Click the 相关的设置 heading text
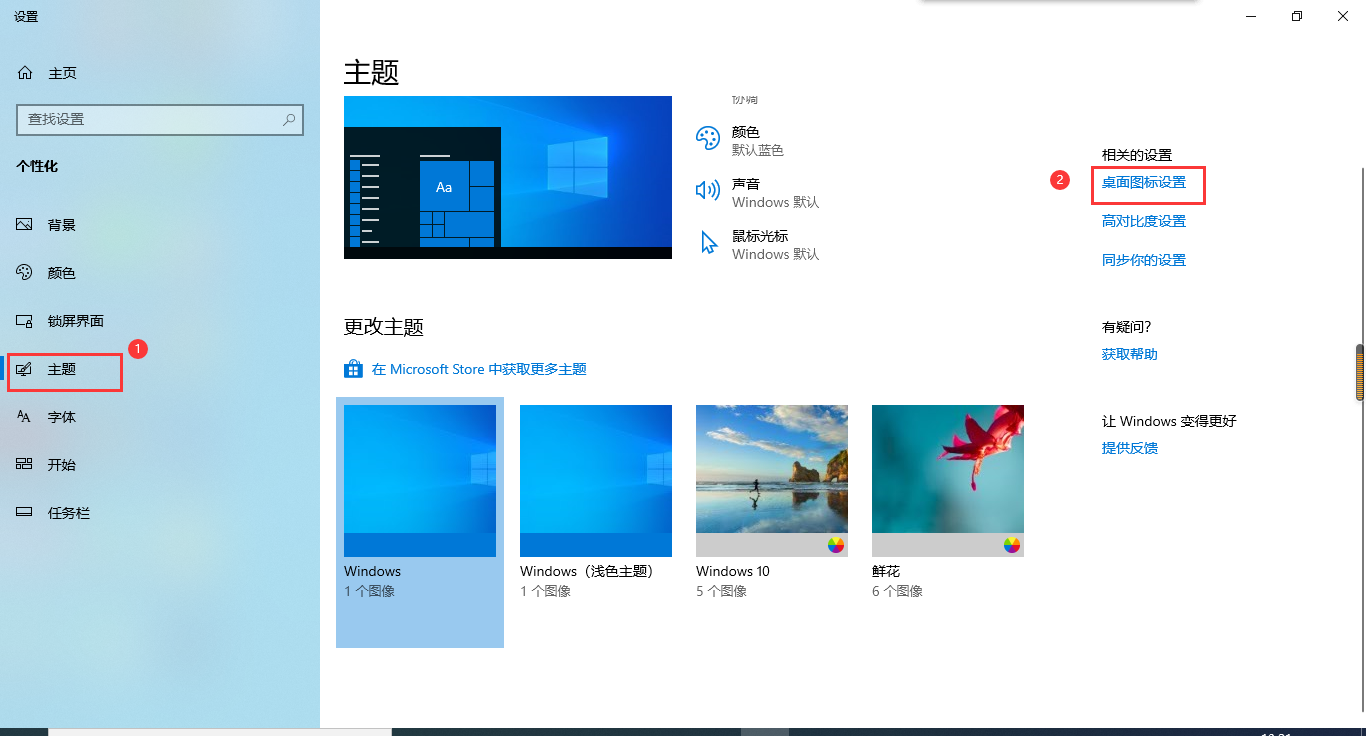The width and height of the screenshot is (1366, 736). pos(1137,155)
